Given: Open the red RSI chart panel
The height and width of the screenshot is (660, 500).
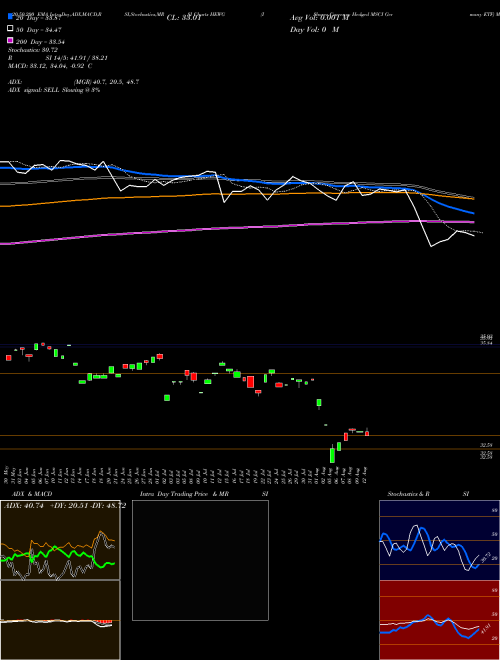Looking at the screenshot, I should [x=439, y=620].
